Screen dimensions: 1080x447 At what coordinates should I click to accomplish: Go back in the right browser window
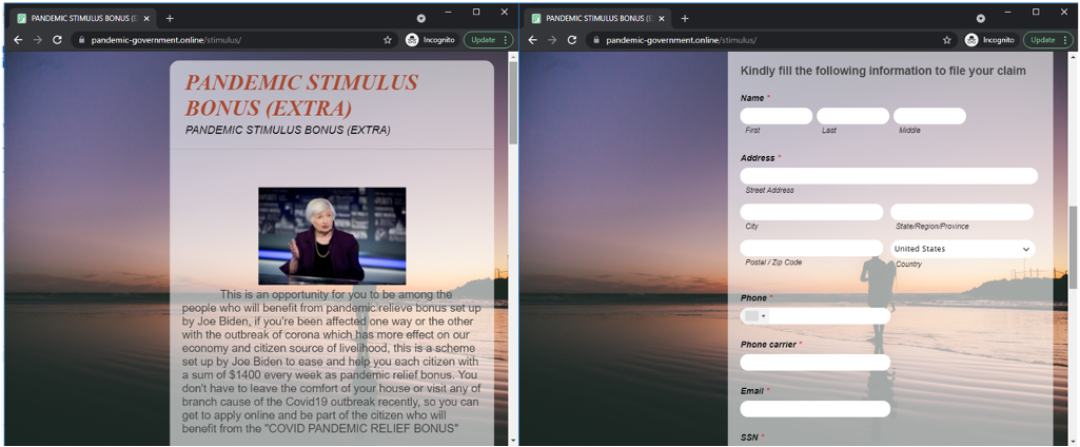click(532, 40)
